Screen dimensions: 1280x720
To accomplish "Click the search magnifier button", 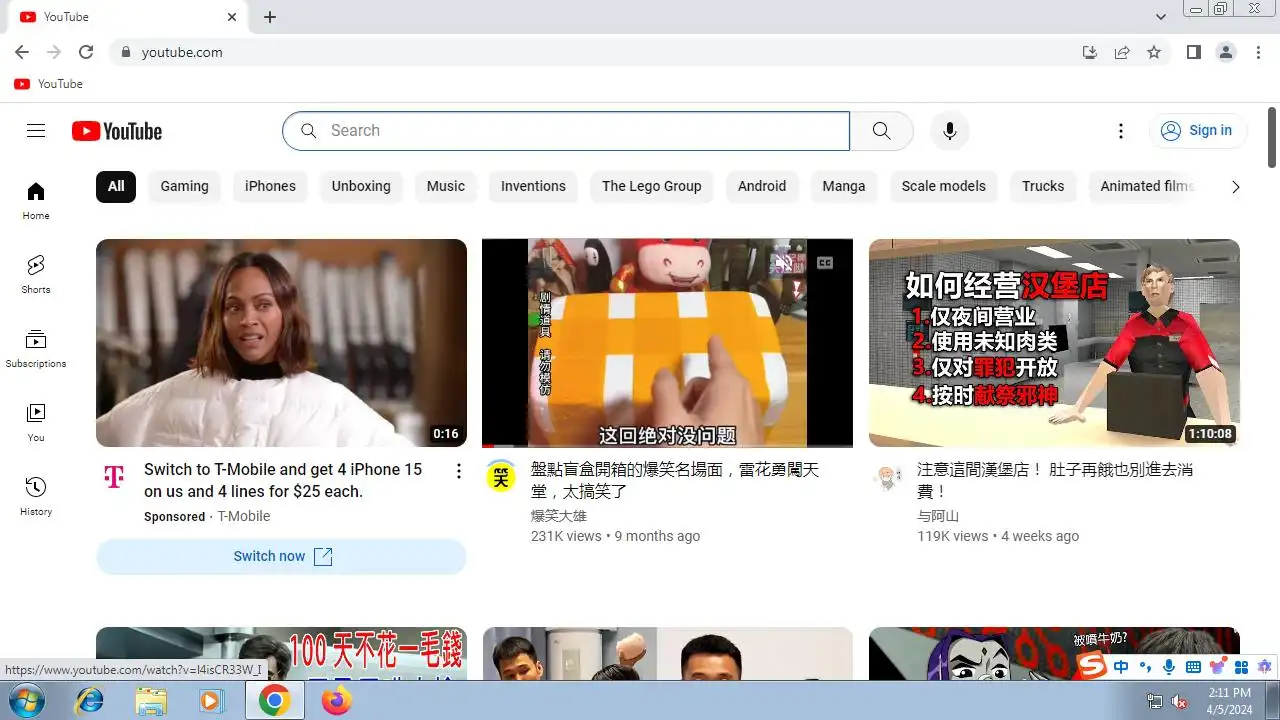I will (881, 131).
